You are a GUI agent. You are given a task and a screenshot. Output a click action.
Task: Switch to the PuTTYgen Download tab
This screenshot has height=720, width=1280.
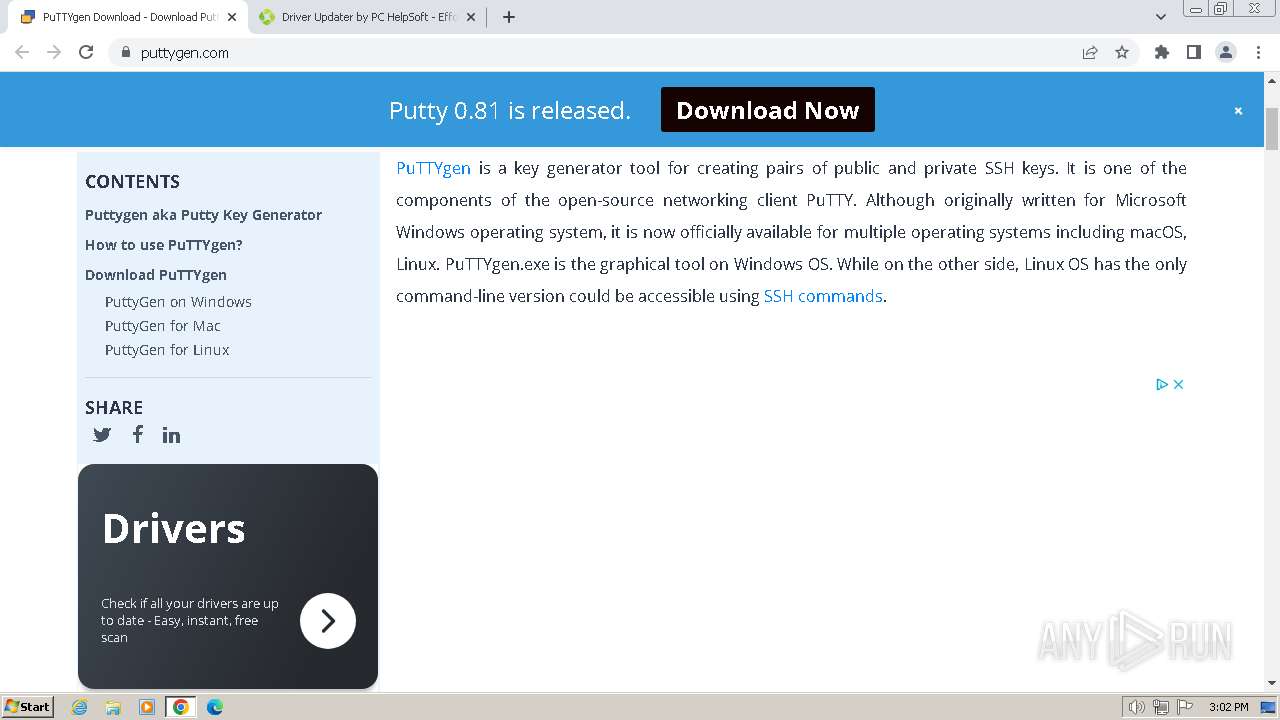(128, 17)
